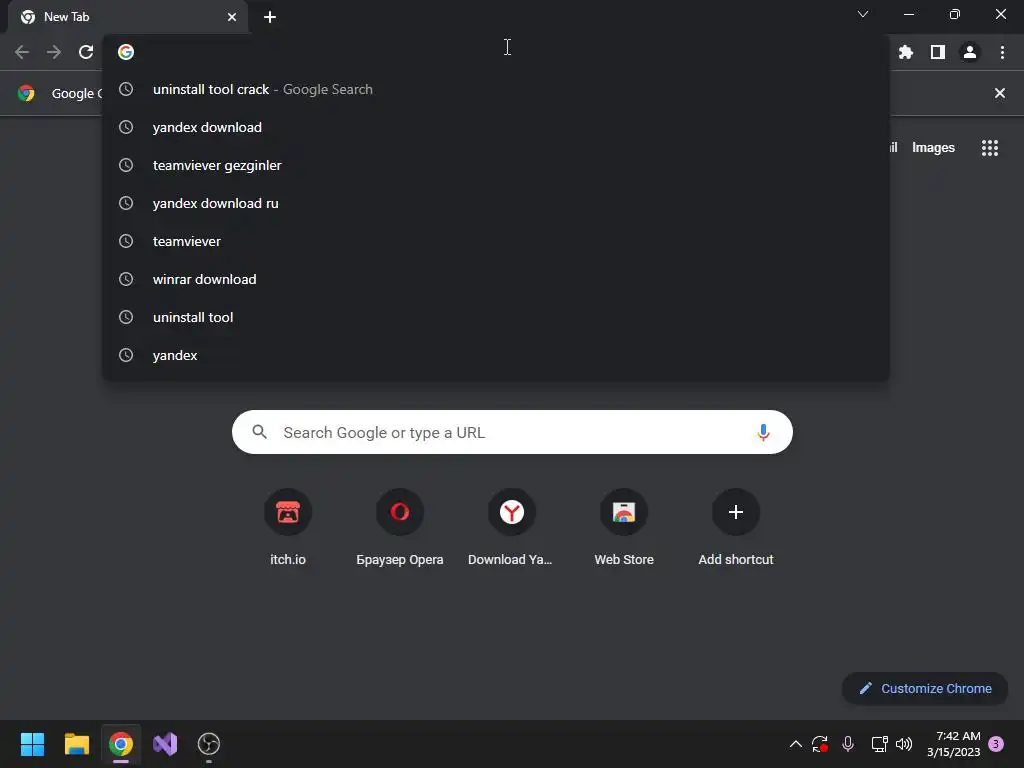The image size is (1024, 768).
Task: Select the New Tab tab
Action: [127, 17]
